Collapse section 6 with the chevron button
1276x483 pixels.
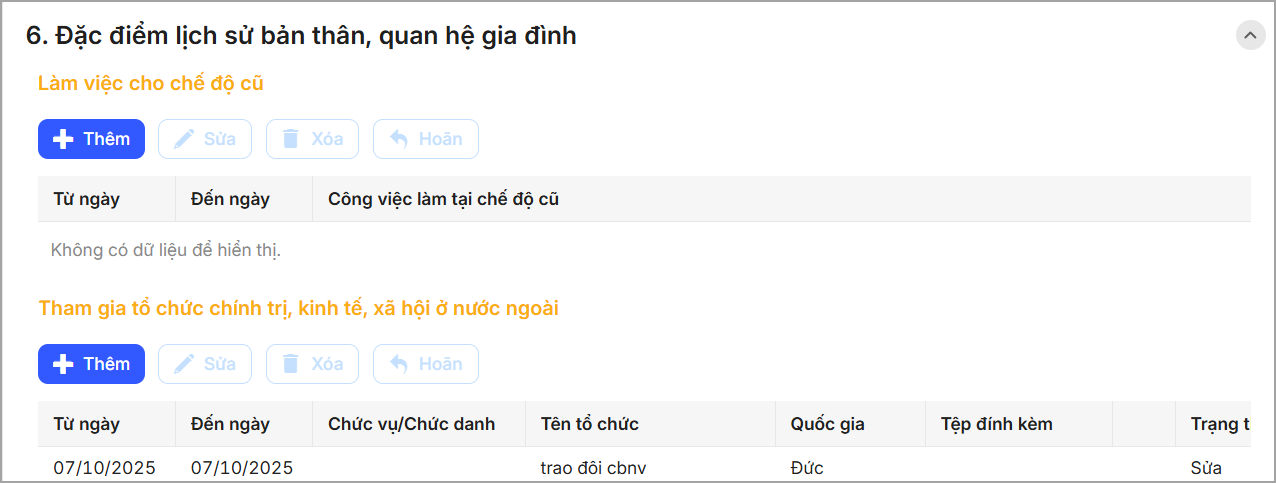pyautogui.click(x=1250, y=35)
